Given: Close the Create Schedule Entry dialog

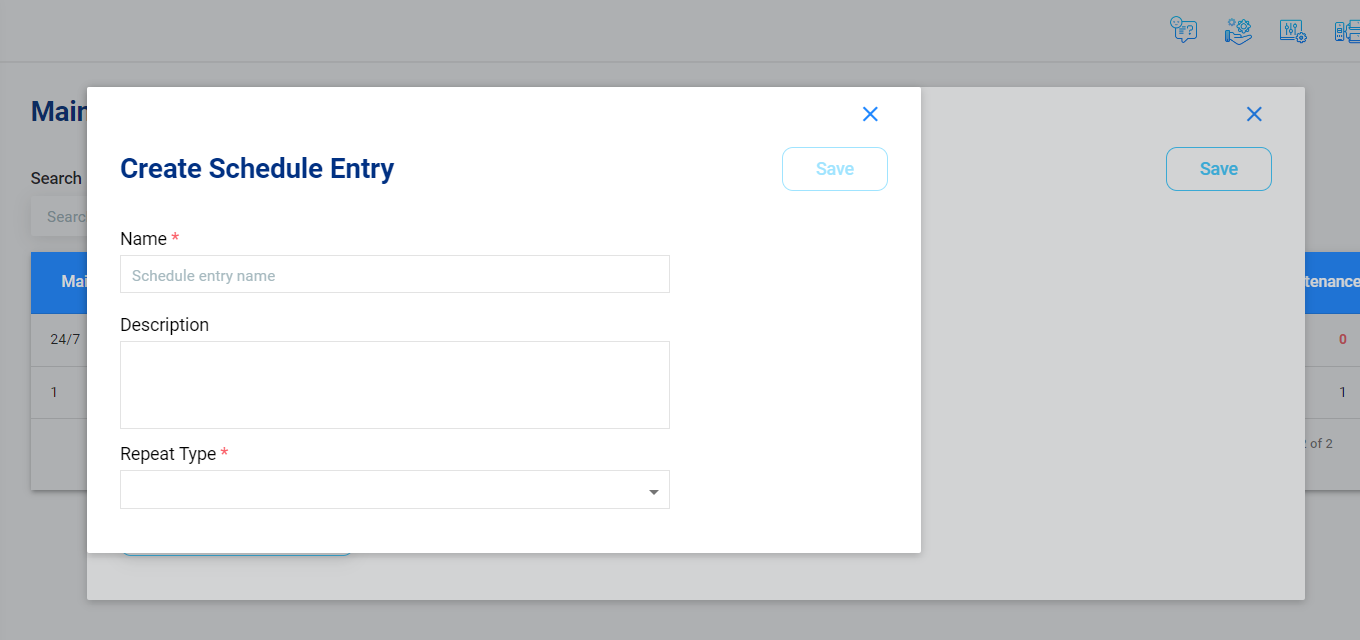Looking at the screenshot, I should [x=870, y=114].
